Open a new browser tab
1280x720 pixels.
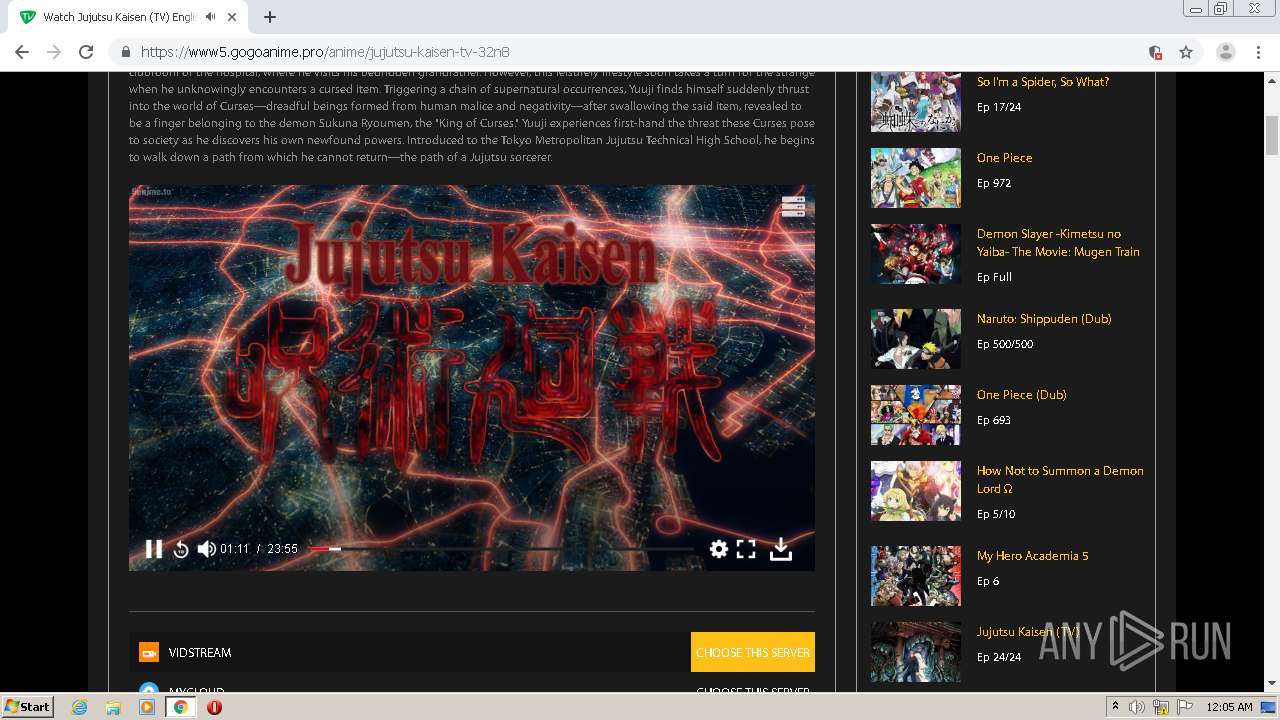[x=270, y=17]
